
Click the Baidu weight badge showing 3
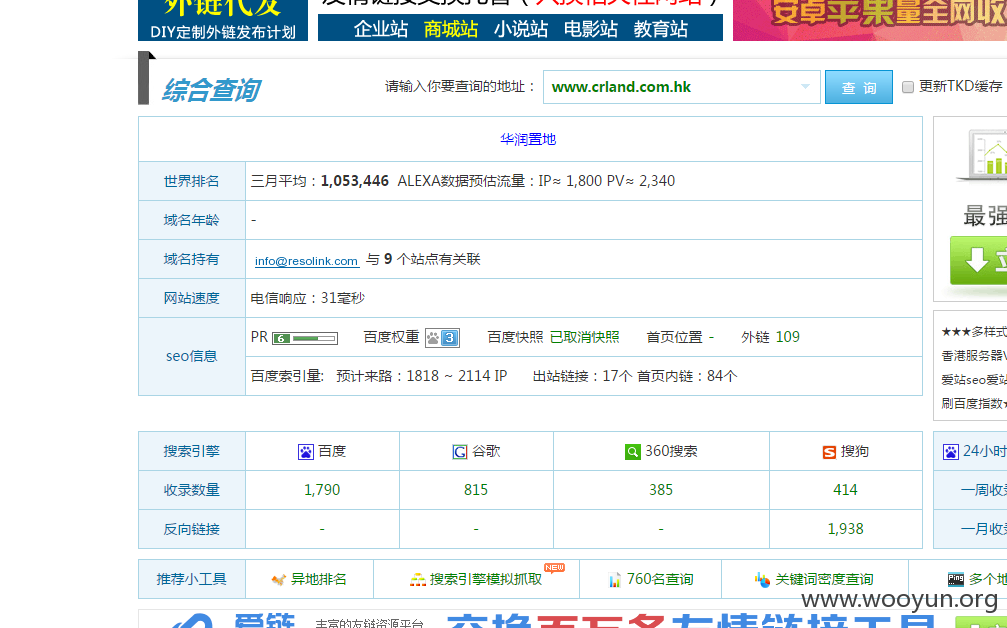pyautogui.click(x=442, y=338)
